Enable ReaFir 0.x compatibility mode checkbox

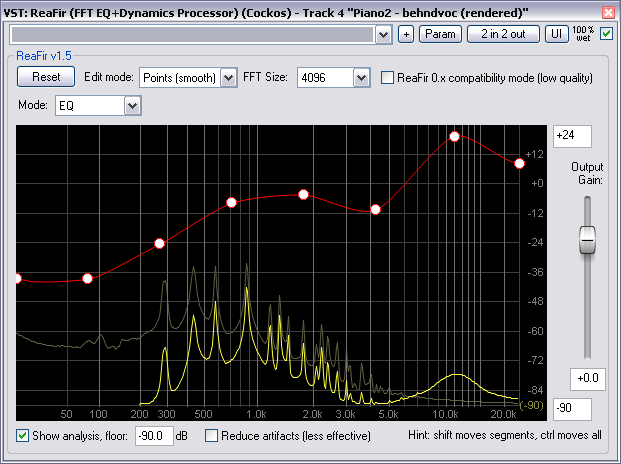389,77
